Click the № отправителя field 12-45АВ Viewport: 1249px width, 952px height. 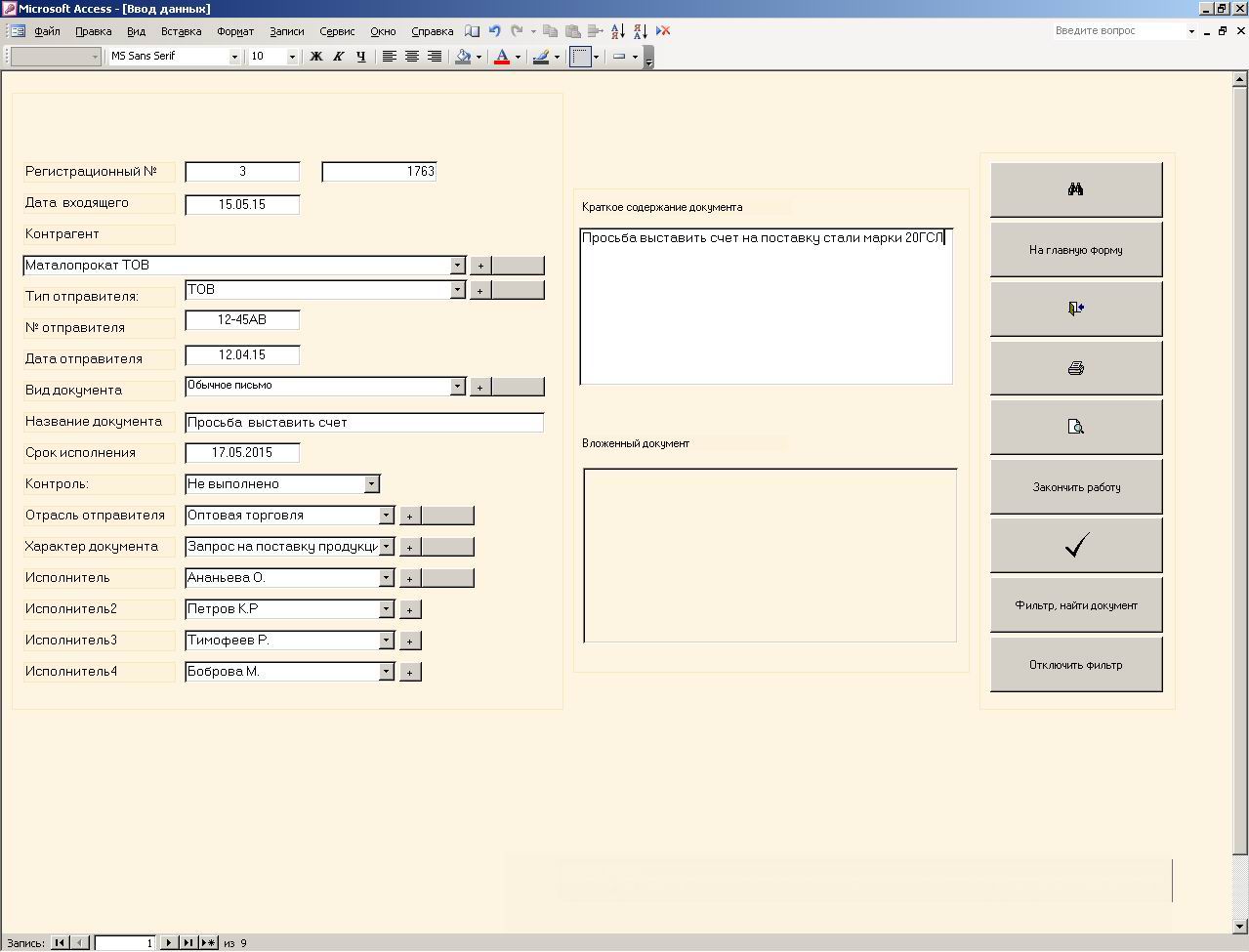pos(242,320)
